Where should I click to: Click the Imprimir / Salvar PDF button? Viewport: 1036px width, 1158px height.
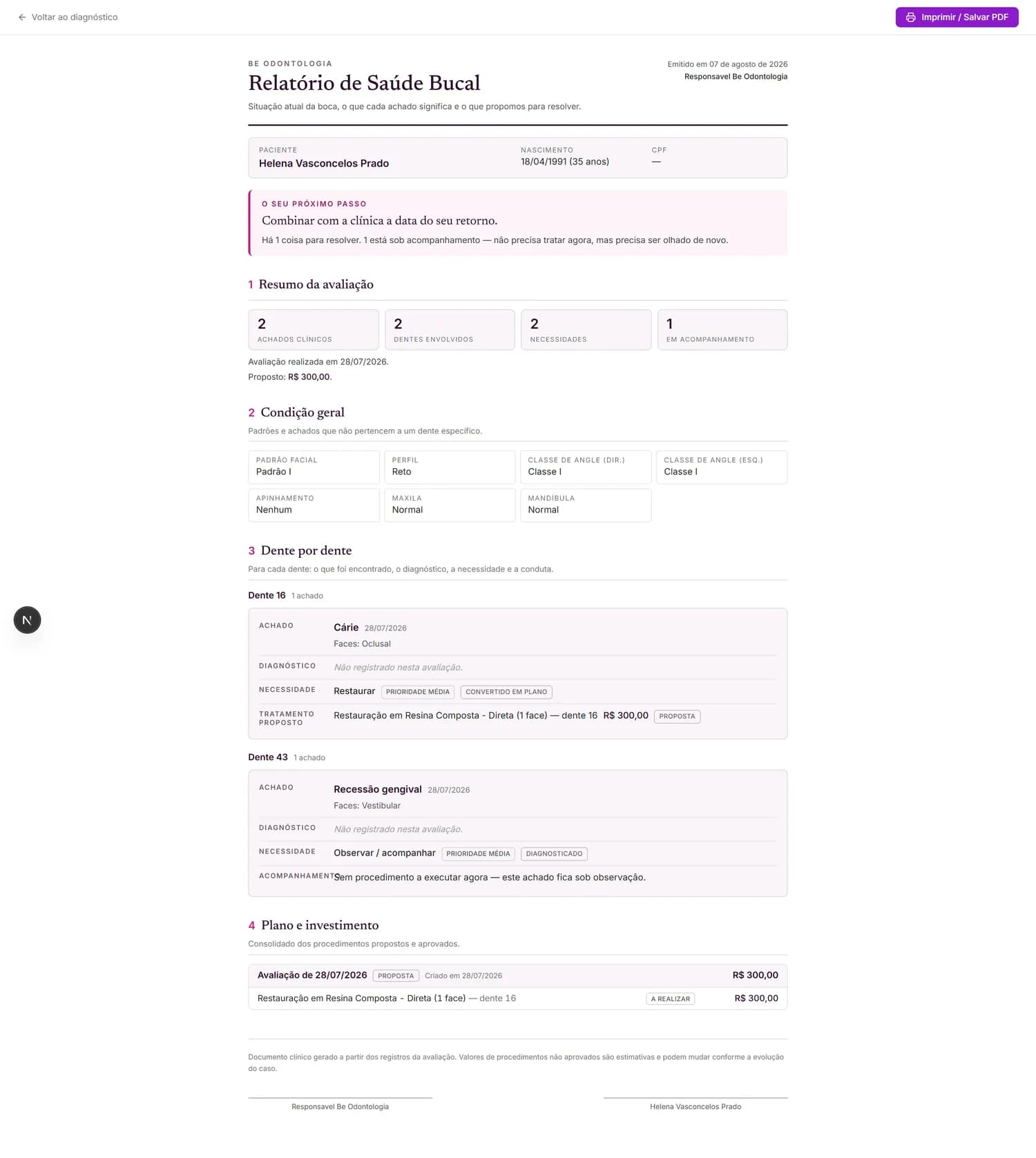pyautogui.click(x=957, y=17)
